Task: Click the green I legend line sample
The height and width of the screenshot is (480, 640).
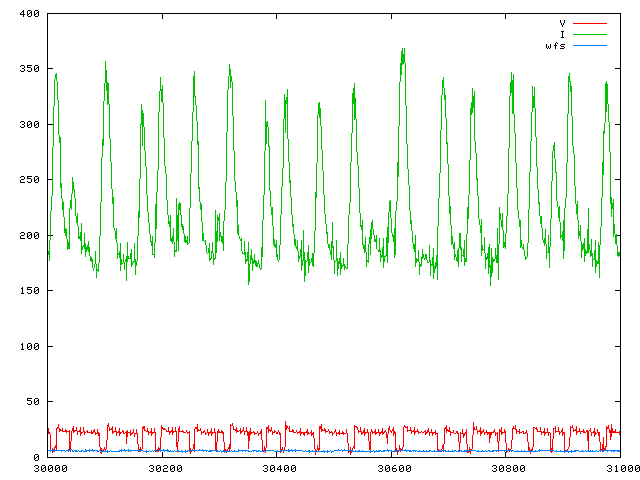Action: point(590,34)
